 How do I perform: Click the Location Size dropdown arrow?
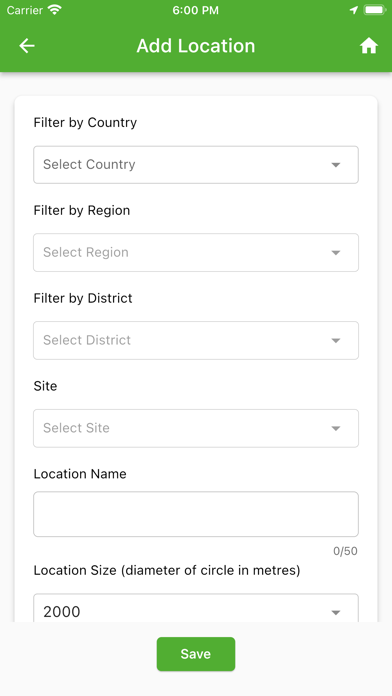pyautogui.click(x=336, y=613)
